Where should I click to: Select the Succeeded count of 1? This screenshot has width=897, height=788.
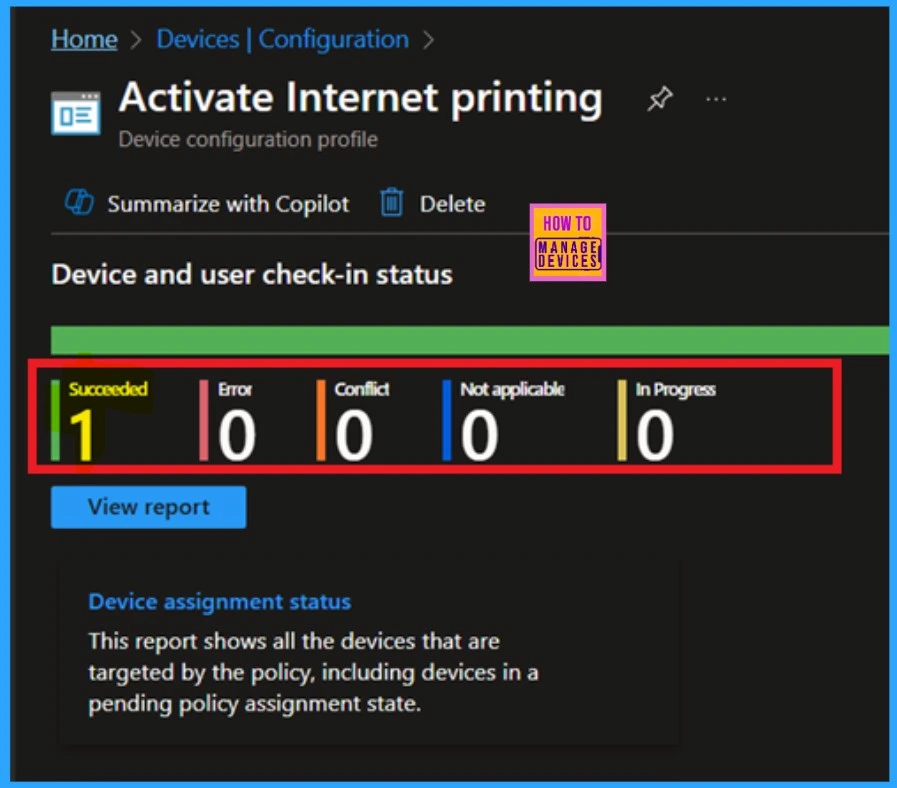(x=82, y=435)
